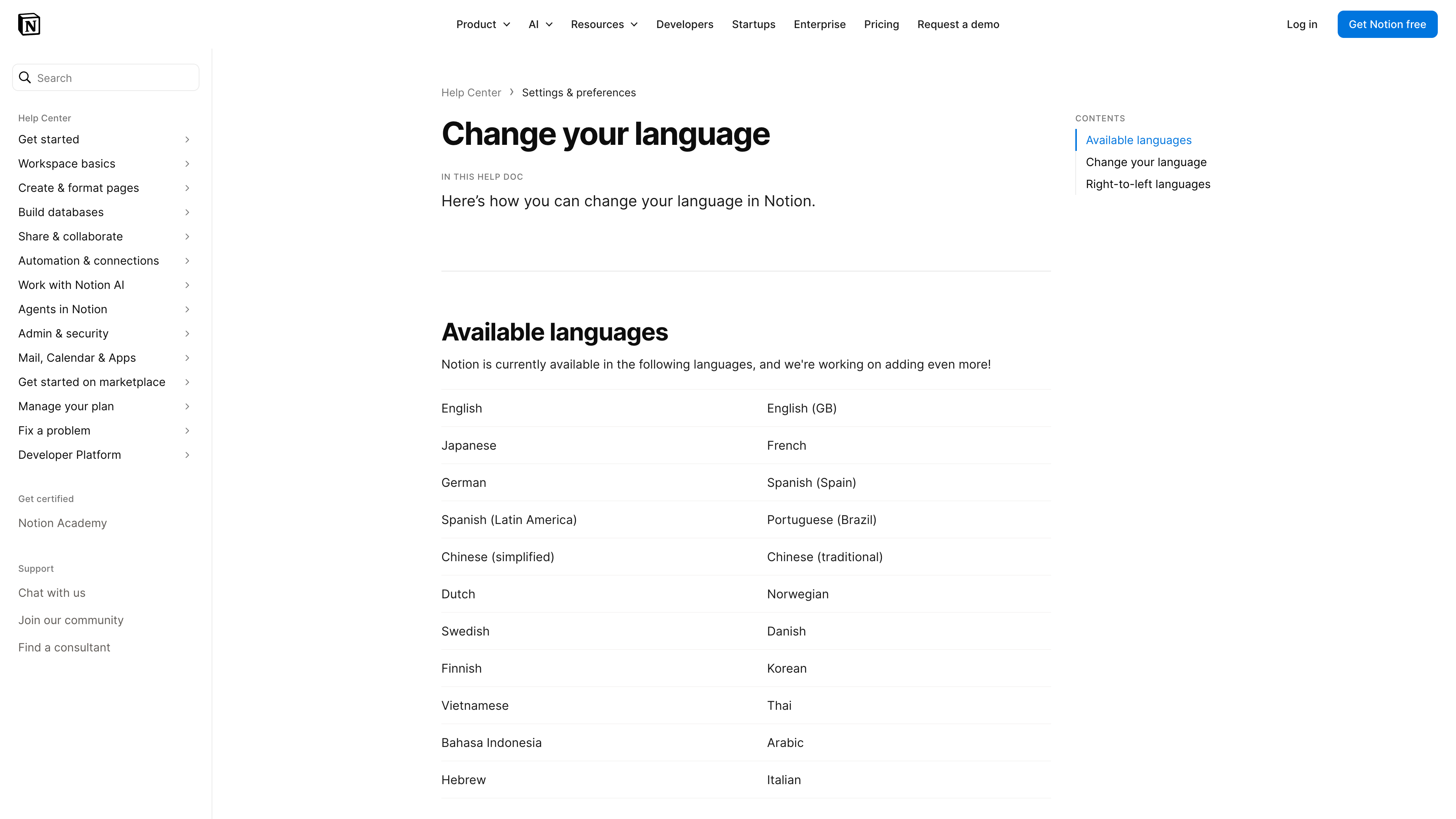Click the Hebrew table cell

463,780
